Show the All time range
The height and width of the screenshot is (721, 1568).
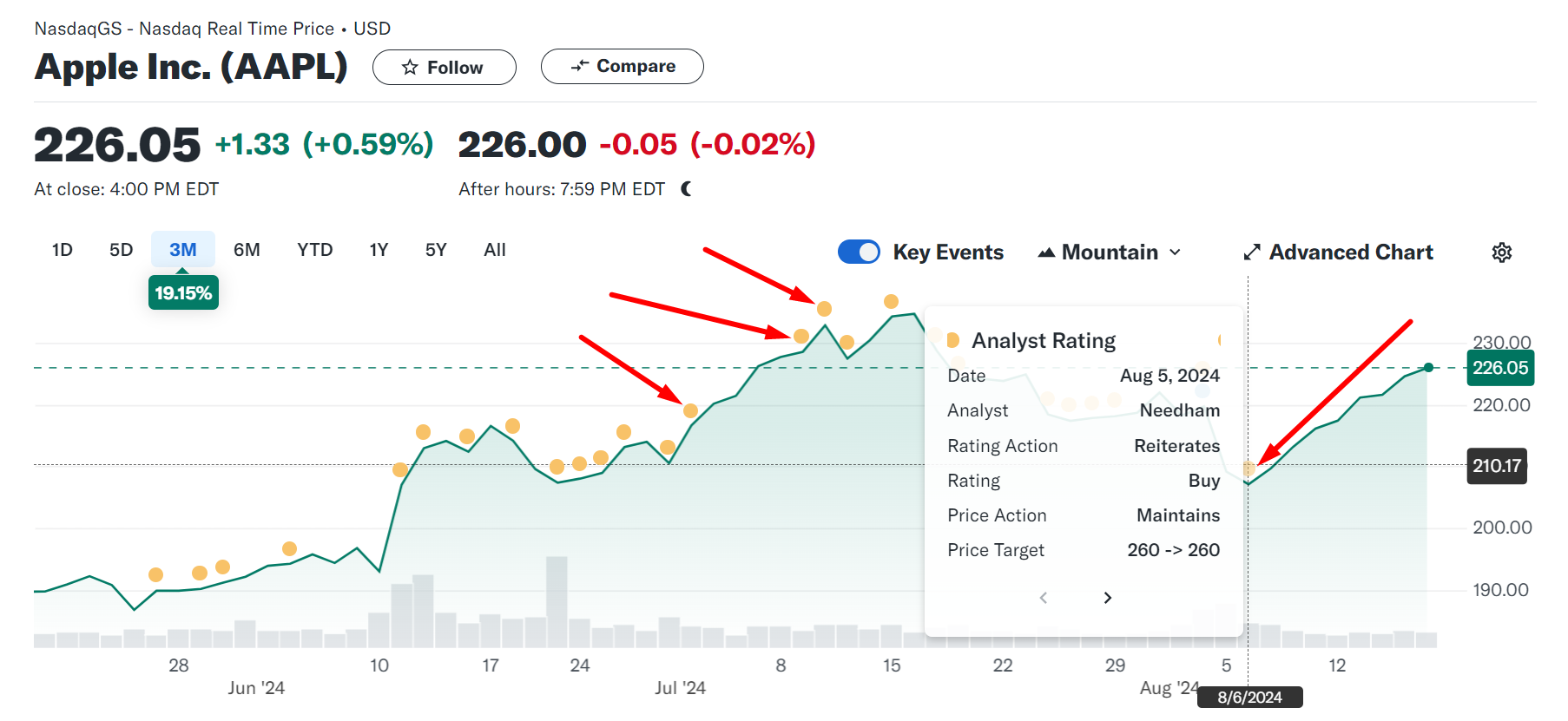point(494,250)
